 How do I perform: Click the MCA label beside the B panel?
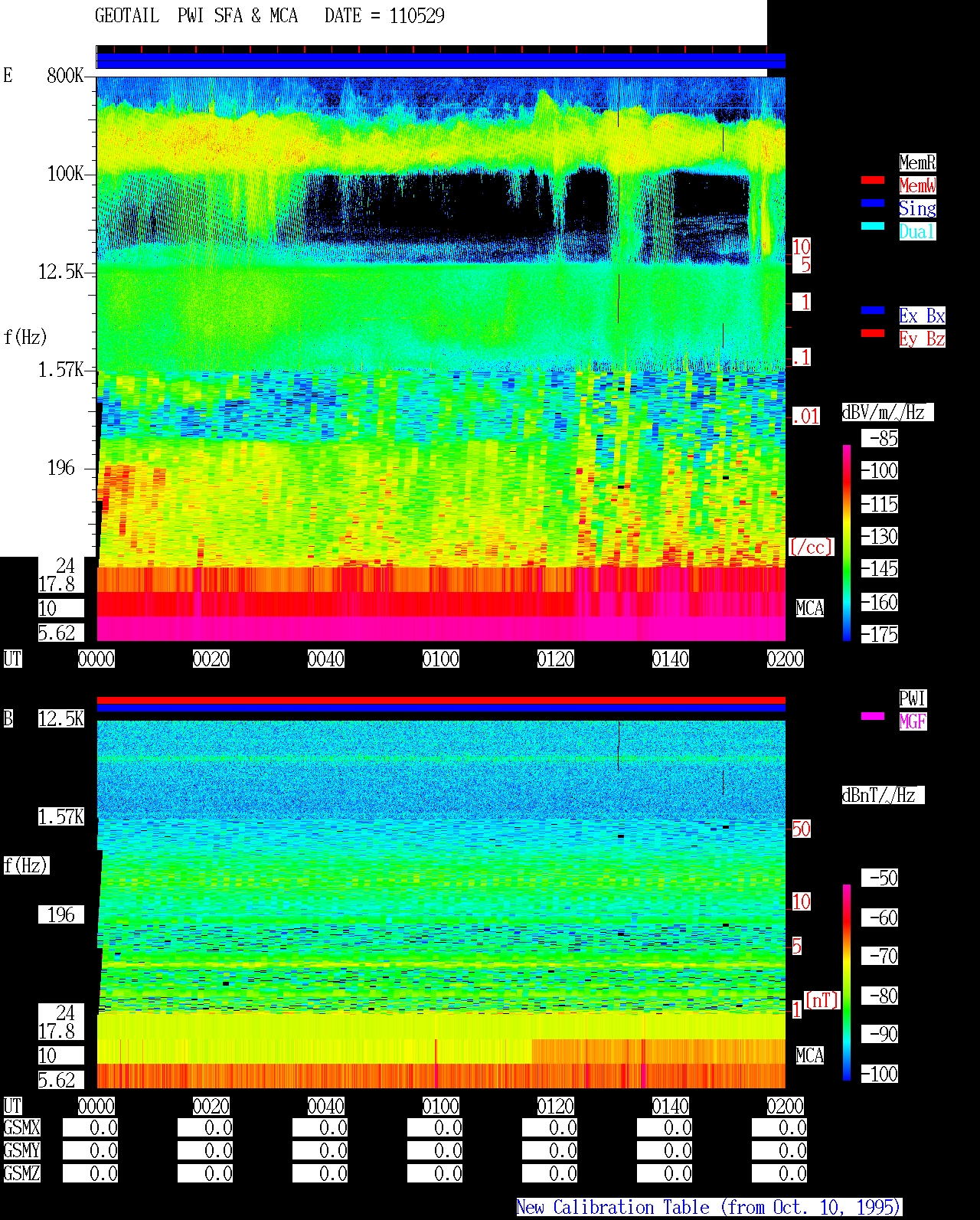coord(810,1055)
